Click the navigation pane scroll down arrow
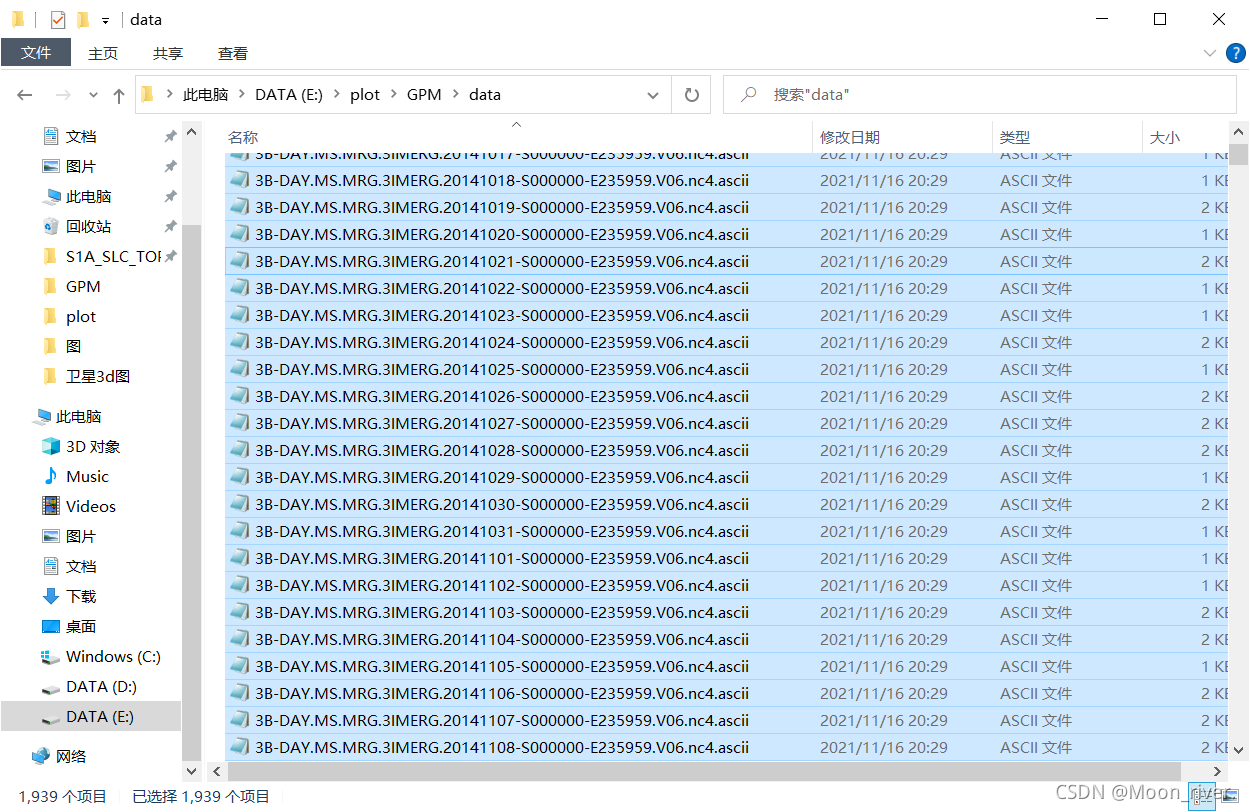Viewport: 1250px width, 812px height. point(191,771)
